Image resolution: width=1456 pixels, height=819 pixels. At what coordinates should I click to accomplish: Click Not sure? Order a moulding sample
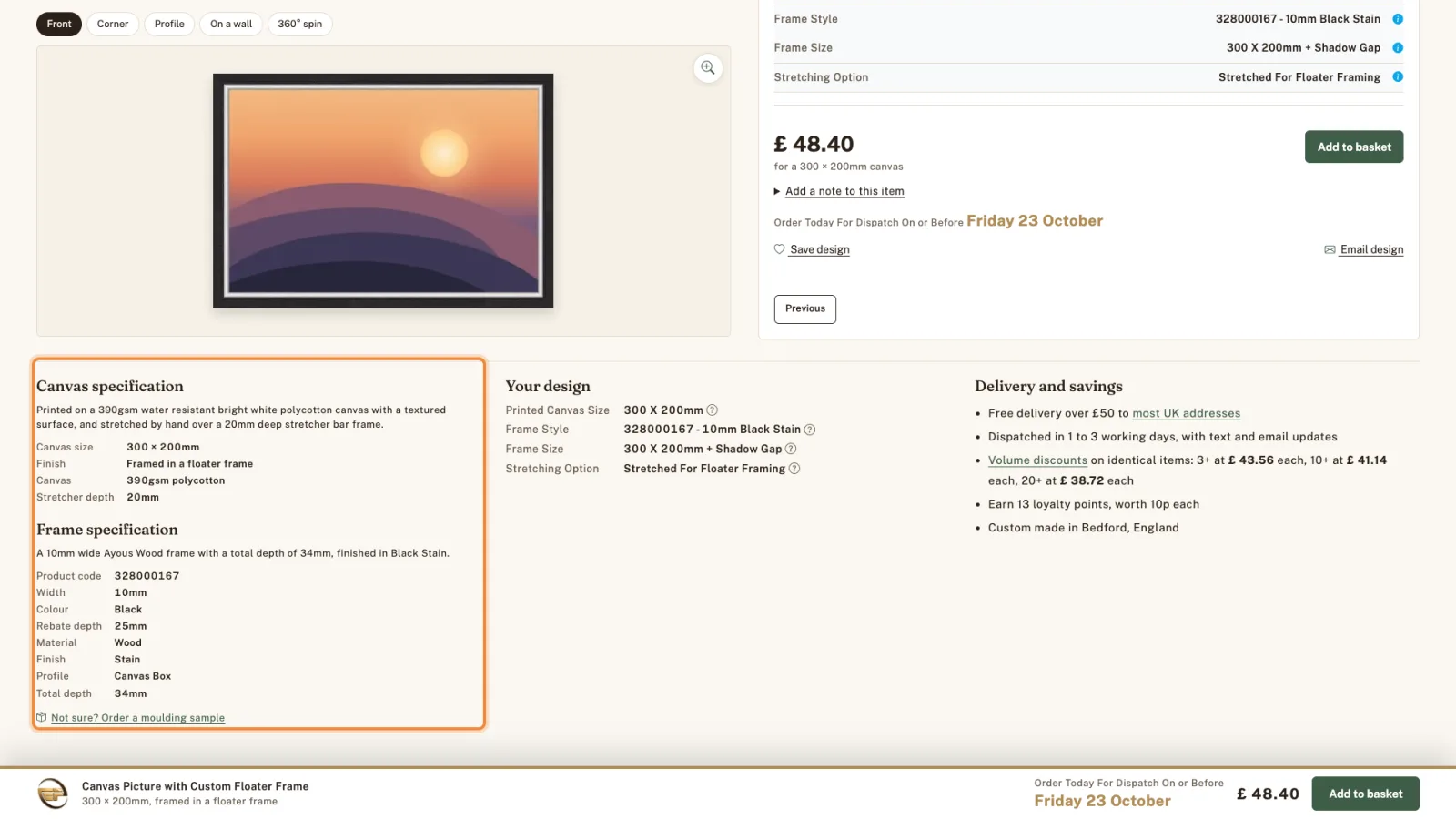click(x=137, y=718)
